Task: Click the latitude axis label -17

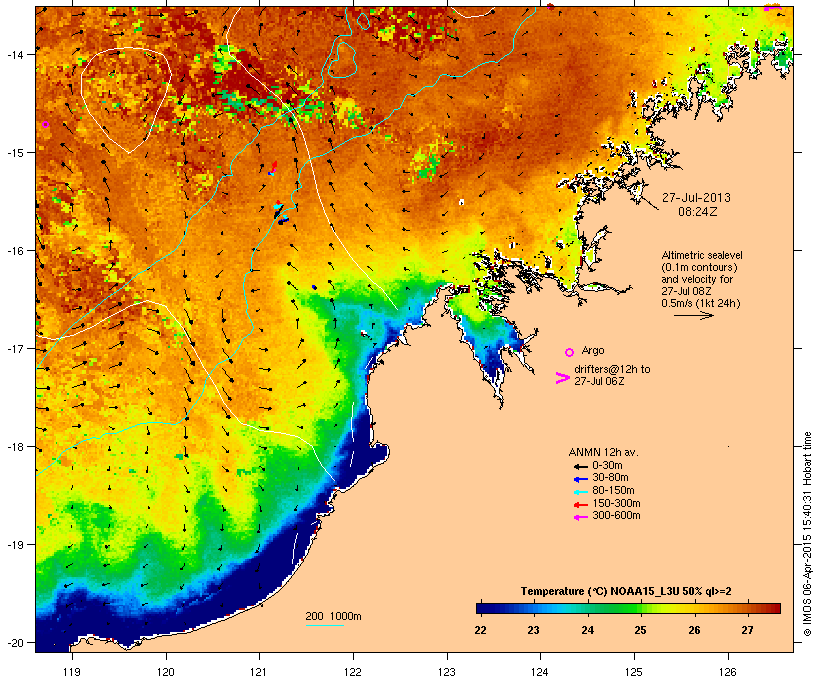Action: pyautogui.click(x=15, y=349)
